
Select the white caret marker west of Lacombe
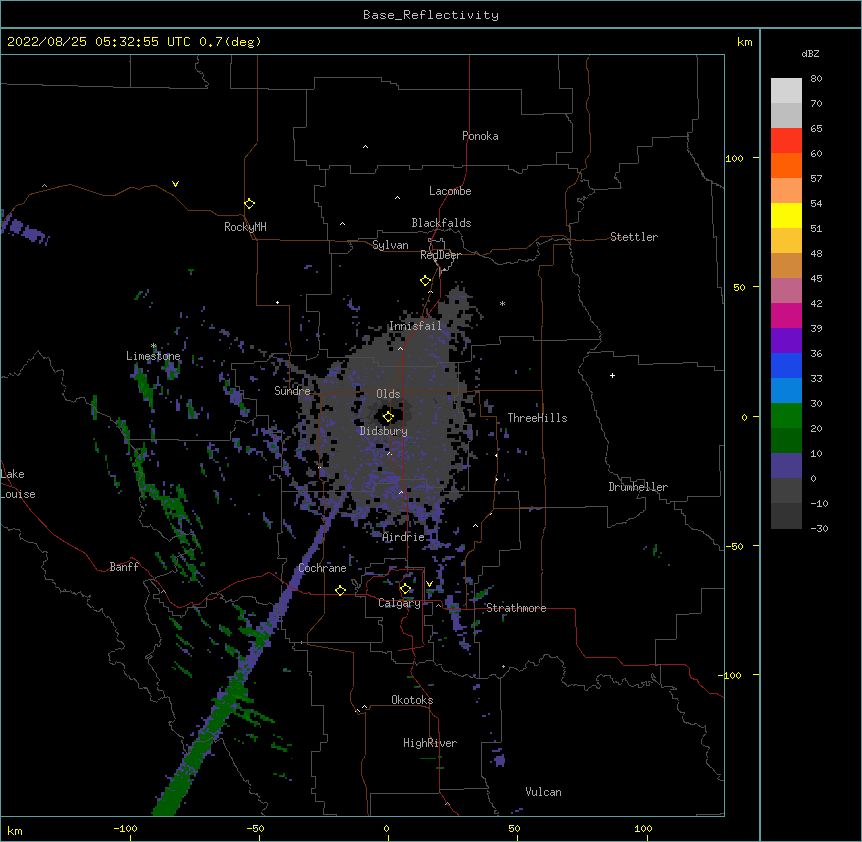(397, 198)
